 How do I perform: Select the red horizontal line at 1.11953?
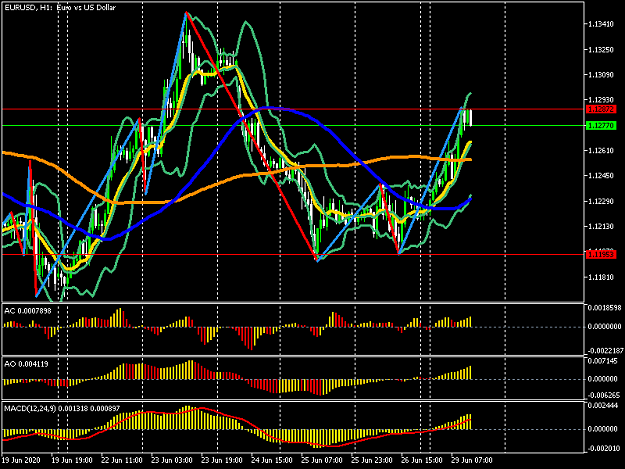(293, 255)
